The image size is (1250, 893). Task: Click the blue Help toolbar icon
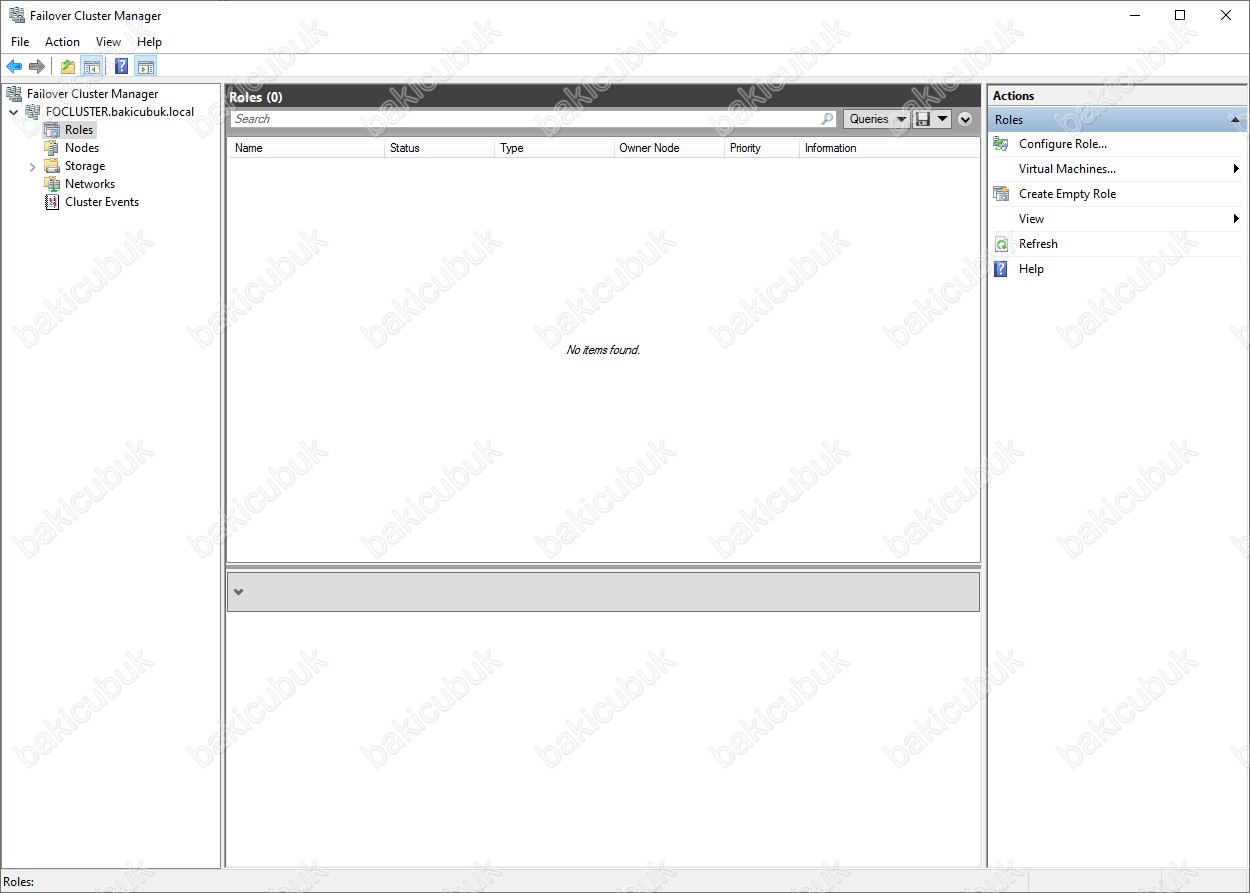[121, 67]
